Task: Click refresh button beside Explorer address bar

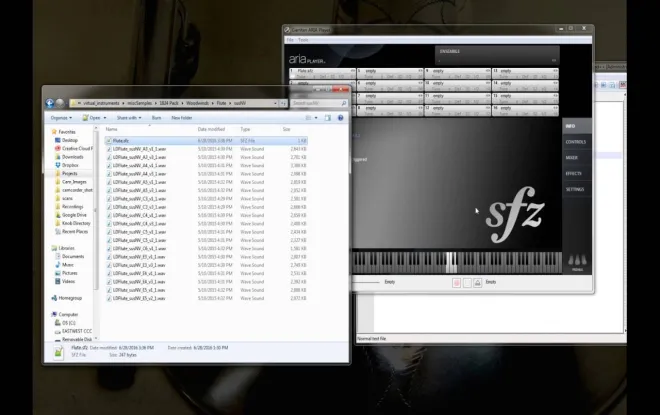Action: 283,103
